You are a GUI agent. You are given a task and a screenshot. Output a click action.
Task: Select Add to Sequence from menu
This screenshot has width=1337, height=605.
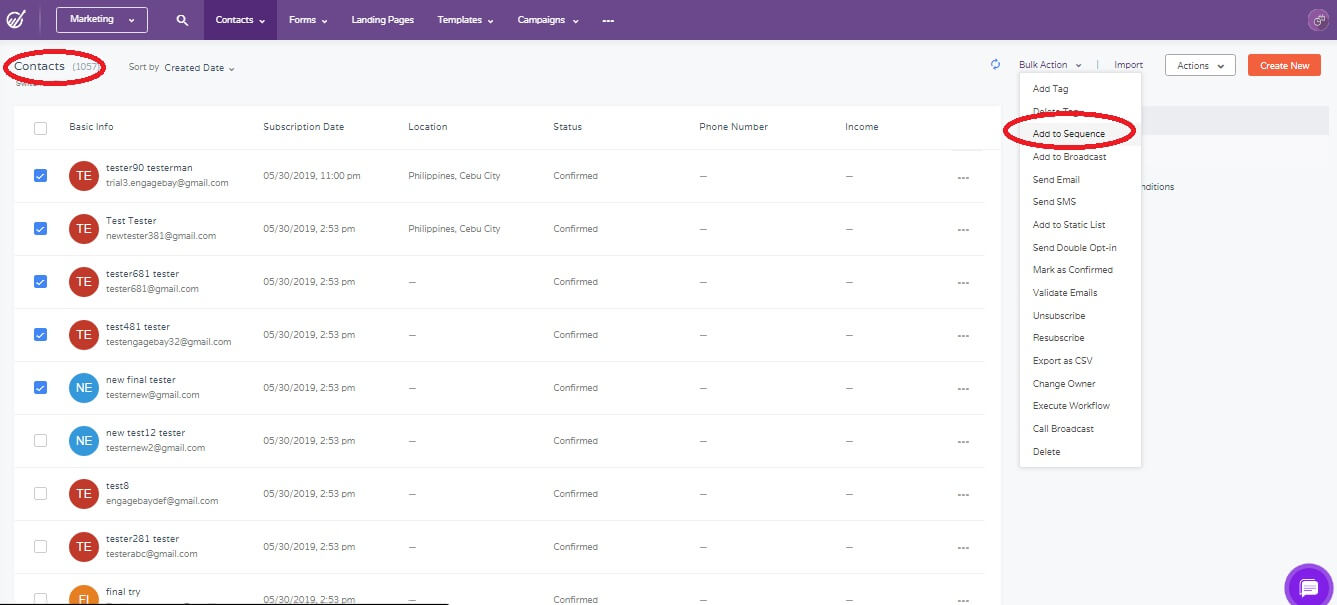tap(1068, 134)
